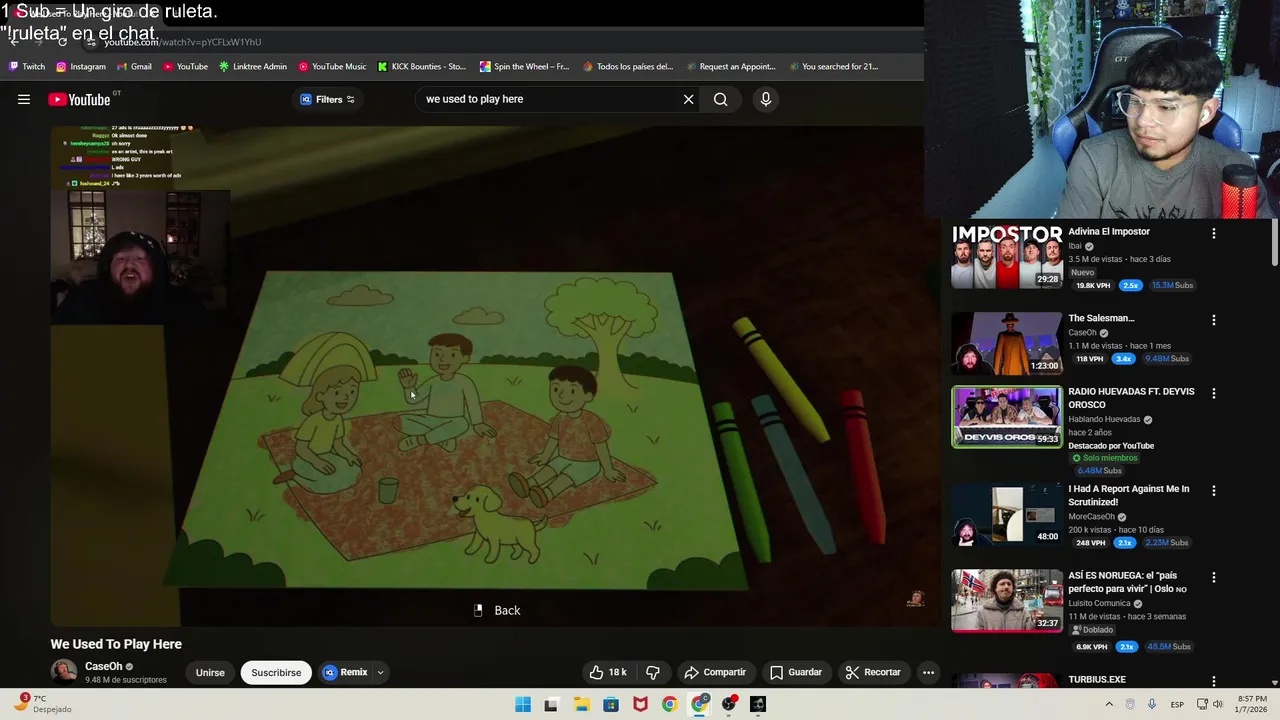
Task: Open Windows Start menu
Action: point(523,704)
